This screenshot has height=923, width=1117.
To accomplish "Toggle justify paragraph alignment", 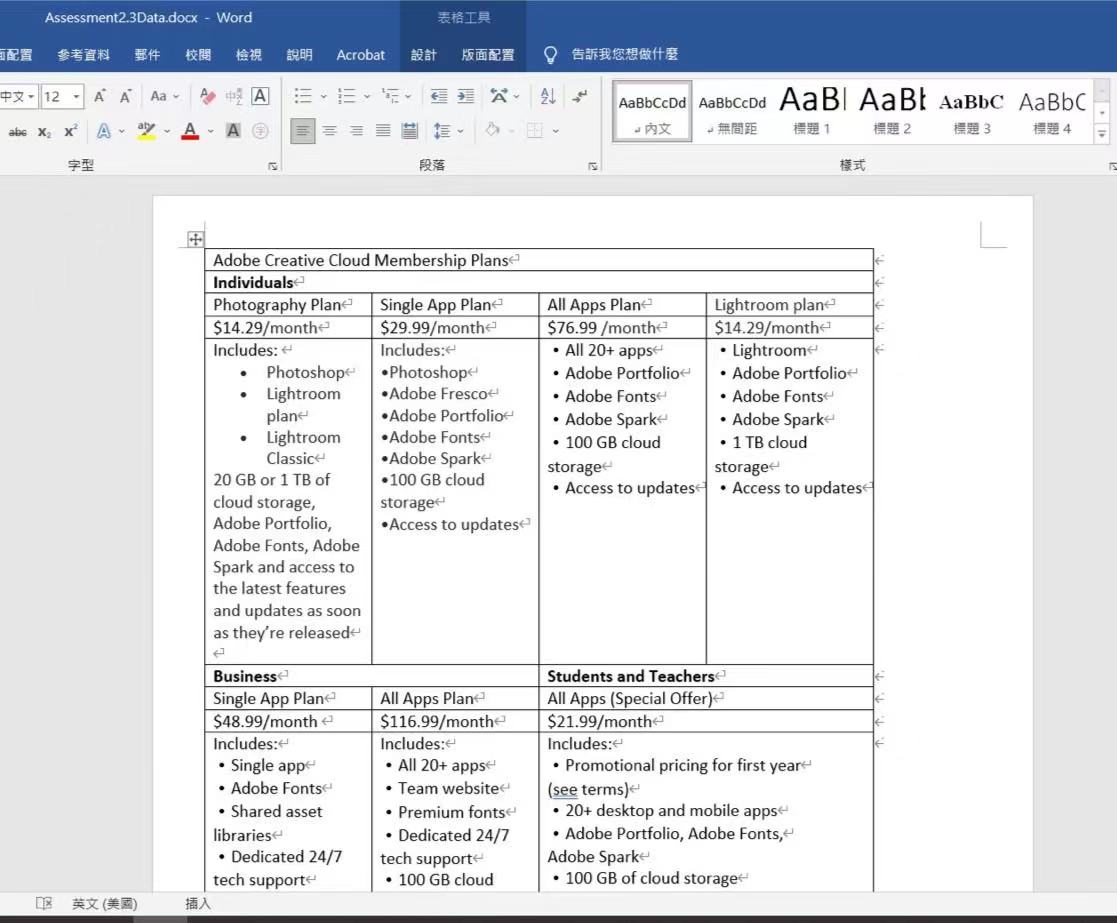I will coord(383,131).
